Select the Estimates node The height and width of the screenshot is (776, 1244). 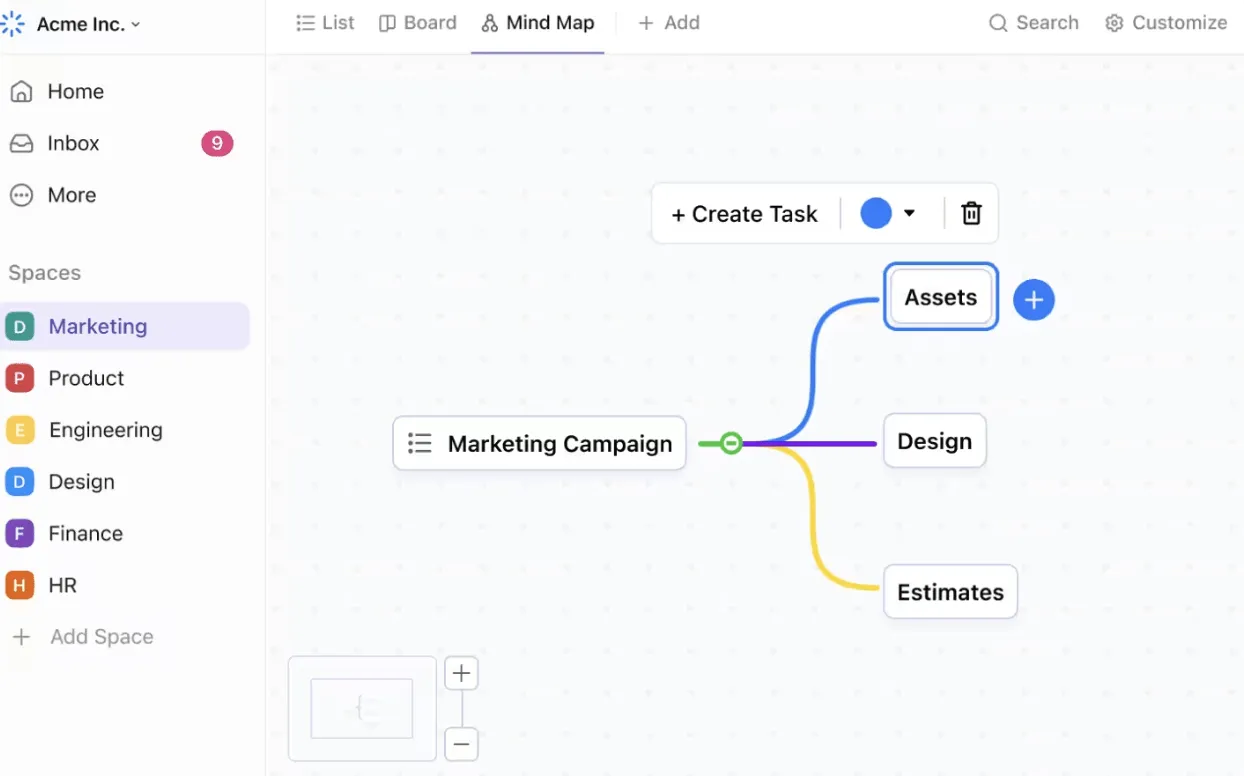pos(950,592)
